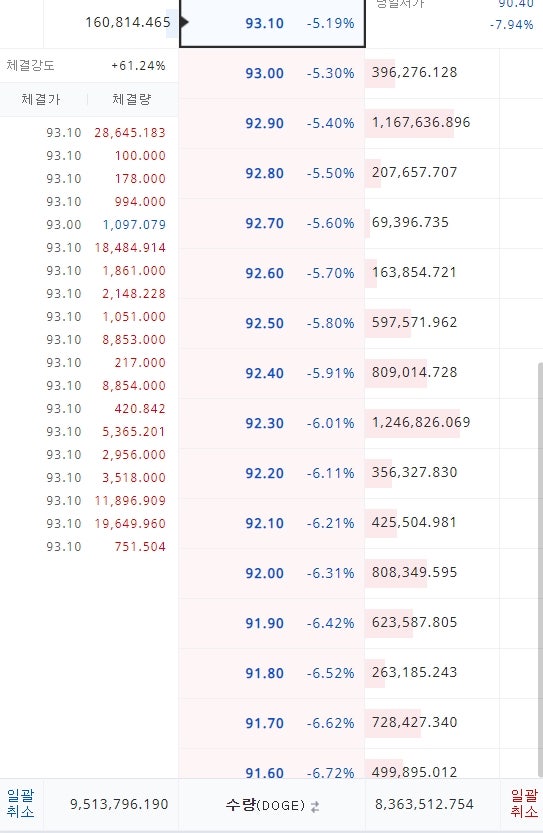Click the 92.90 price level

(x=264, y=123)
